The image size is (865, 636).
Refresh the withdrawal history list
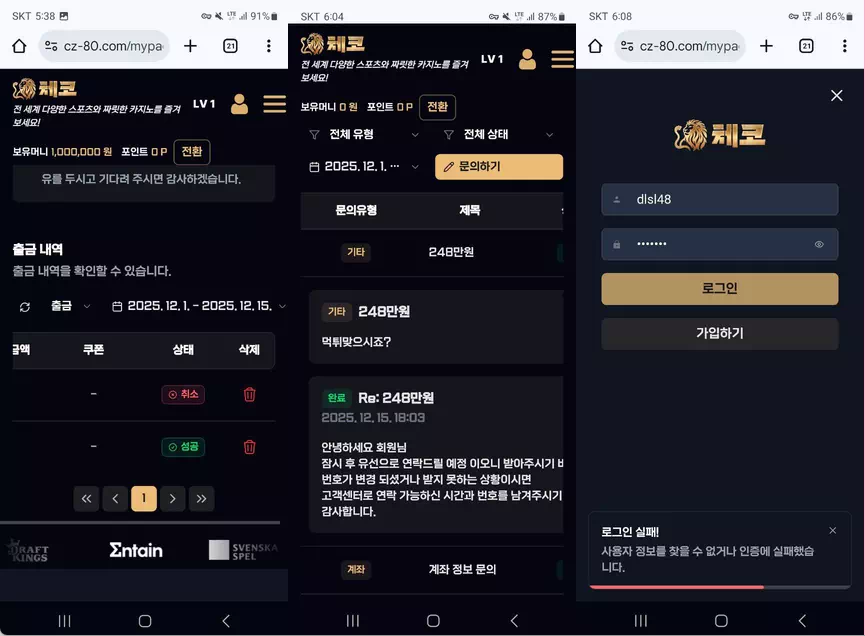pyautogui.click(x=25, y=307)
